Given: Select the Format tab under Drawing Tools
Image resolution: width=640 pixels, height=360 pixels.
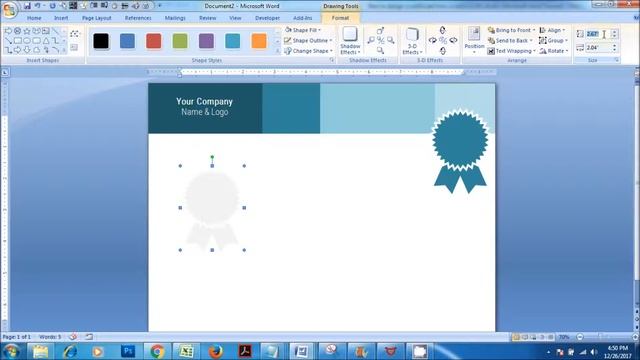Looking at the screenshot, I should 340,18.
